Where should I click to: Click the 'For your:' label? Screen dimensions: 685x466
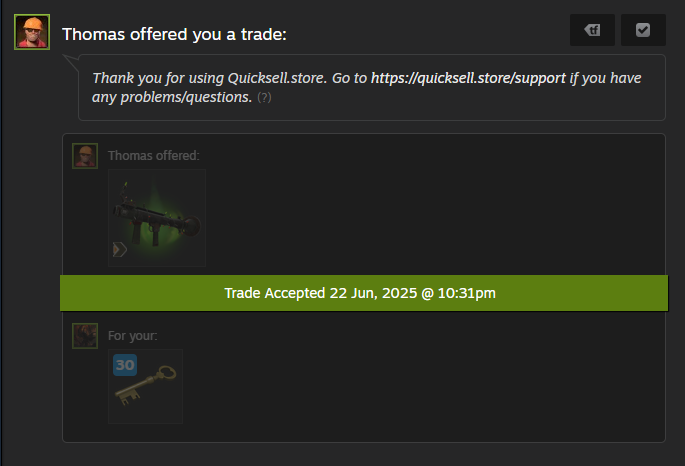(x=133, y=335)
